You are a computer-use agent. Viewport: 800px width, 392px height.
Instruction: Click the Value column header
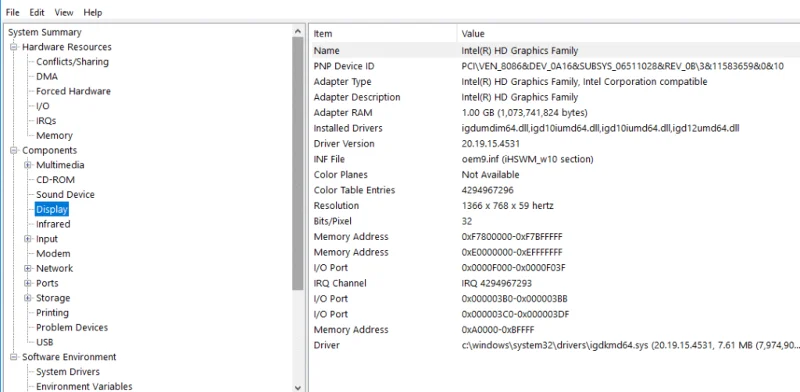pos(629,34)
